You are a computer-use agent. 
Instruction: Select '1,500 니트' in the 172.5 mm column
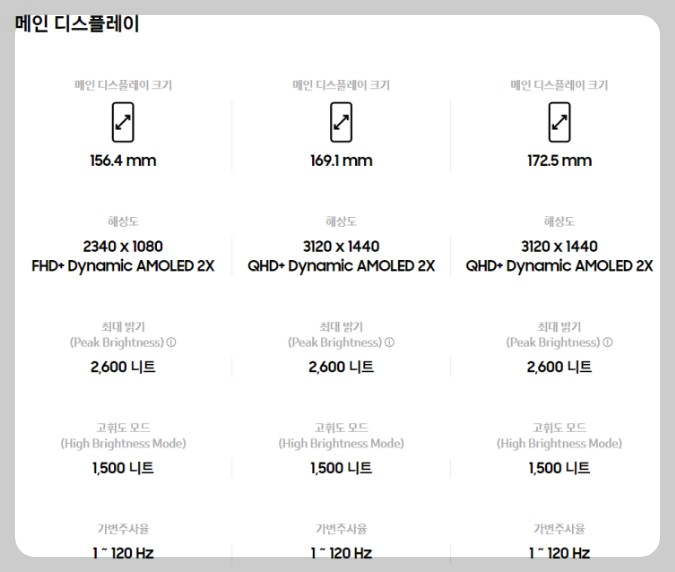tap(560, 468)
